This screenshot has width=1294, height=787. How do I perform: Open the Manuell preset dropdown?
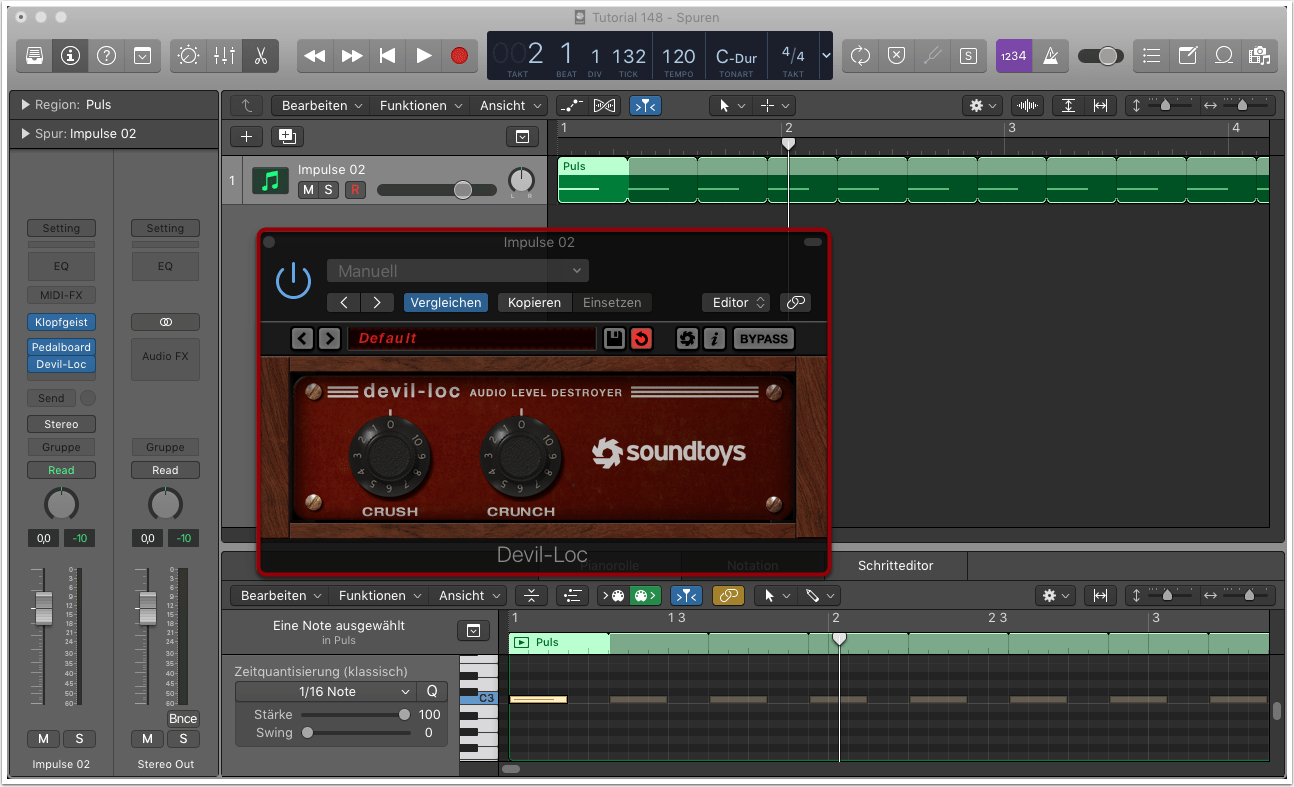457,271
